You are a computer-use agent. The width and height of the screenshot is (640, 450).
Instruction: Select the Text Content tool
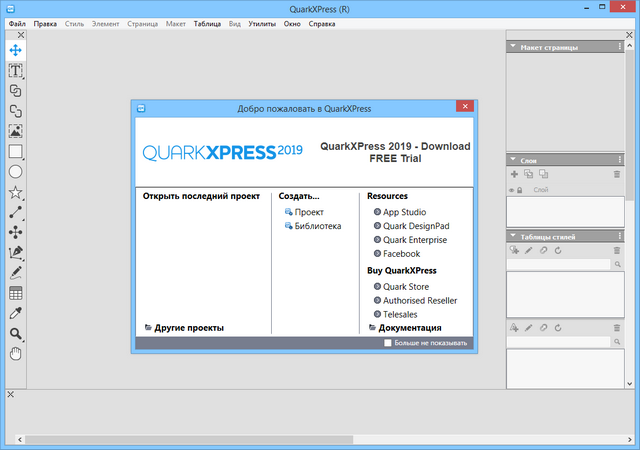pos(16,71)
